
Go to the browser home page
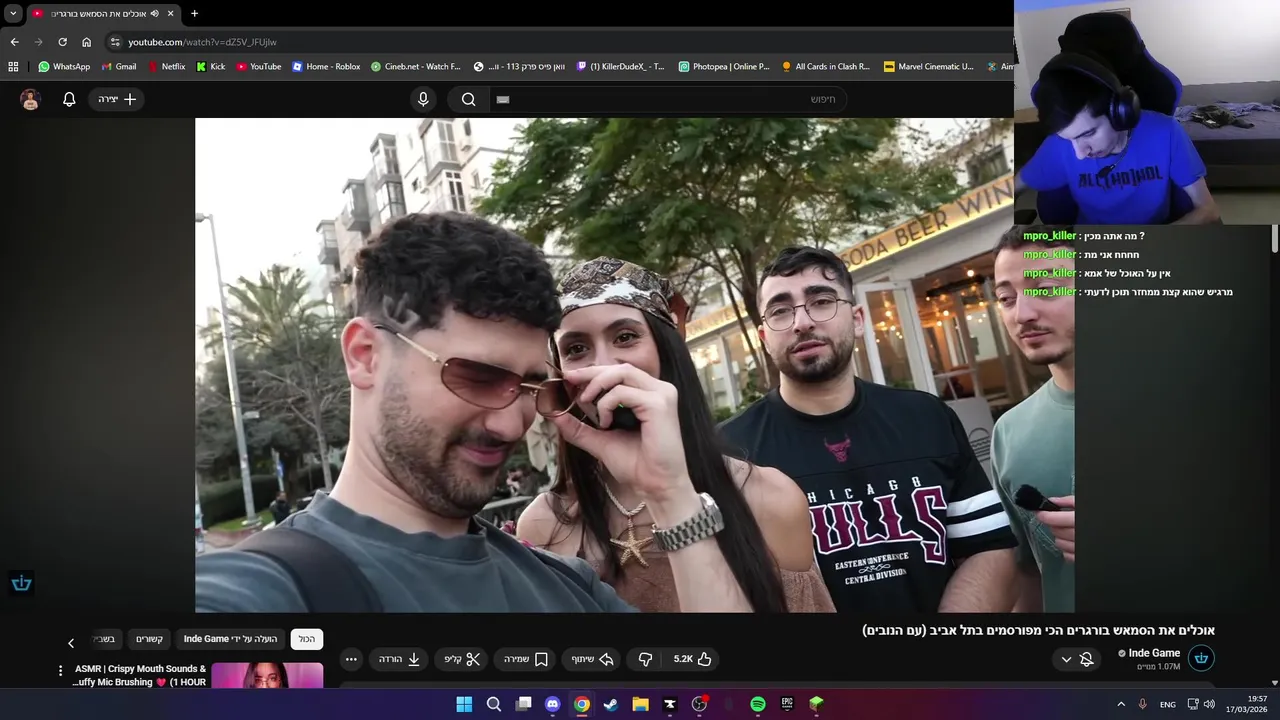[86, 42]
